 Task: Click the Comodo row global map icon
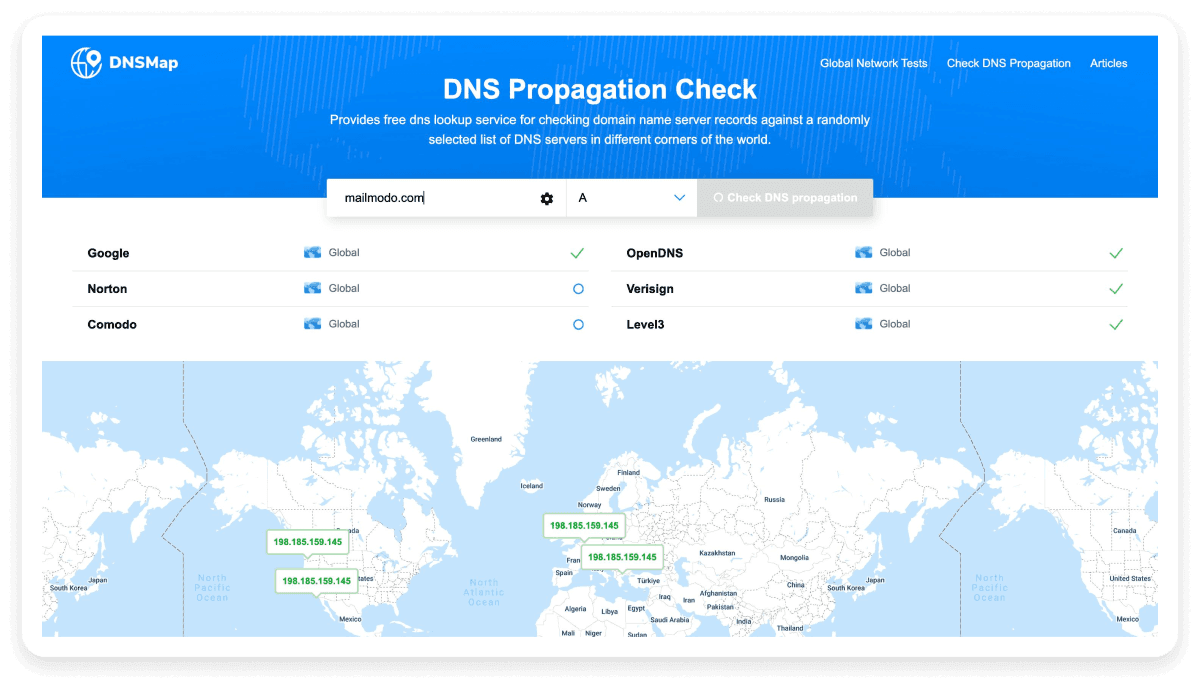(313, 324)
